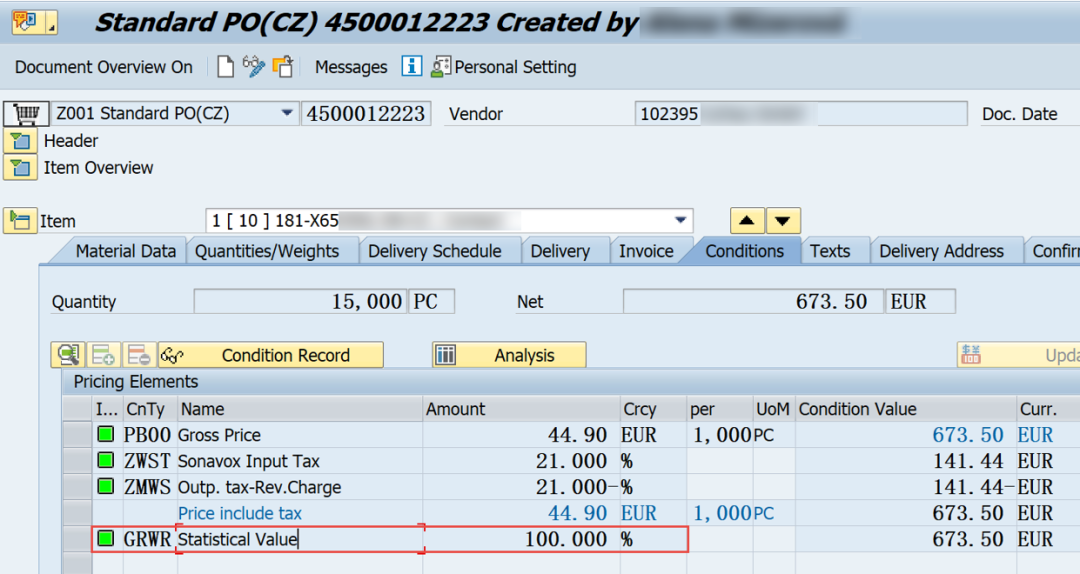The height and width of the screenshot is (574, 1080).
Task: Select the row selector for GRWR
Action: [77, 539]
